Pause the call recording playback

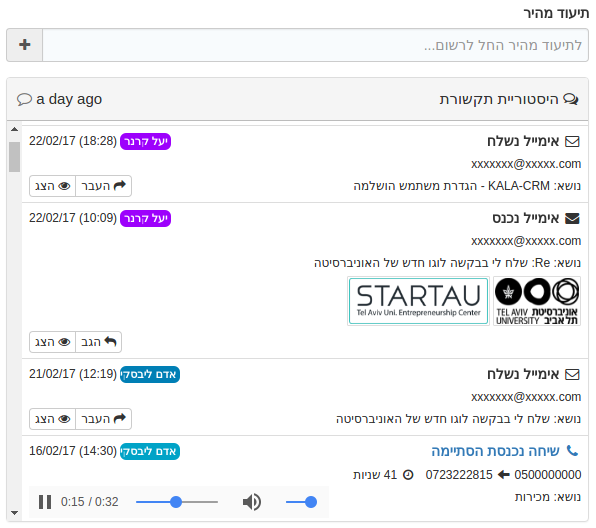click(x=45, y=502)
